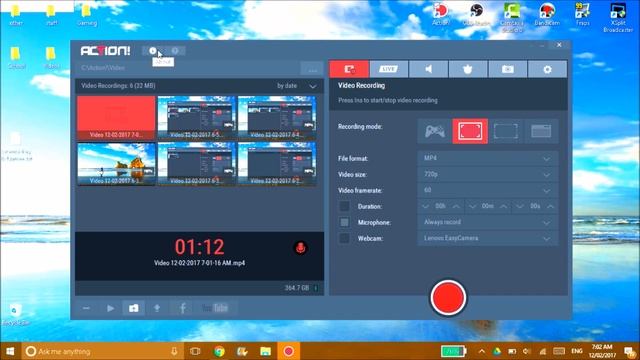Select window recording mode icon
The height and width of the screenshot is (360, 640).
[541, 131]
